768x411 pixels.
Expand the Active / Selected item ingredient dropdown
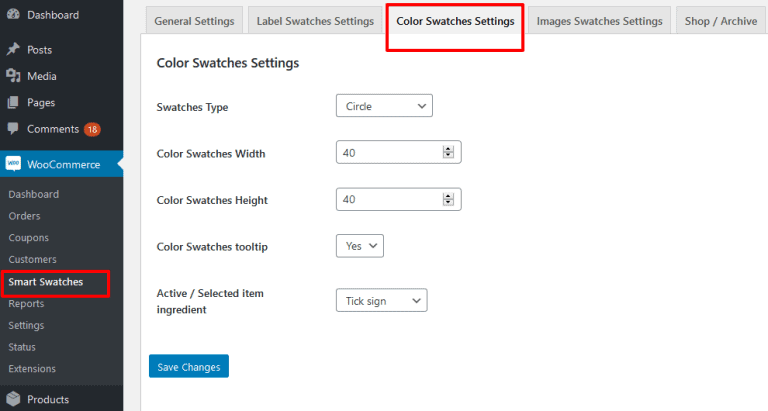(382, 300)
